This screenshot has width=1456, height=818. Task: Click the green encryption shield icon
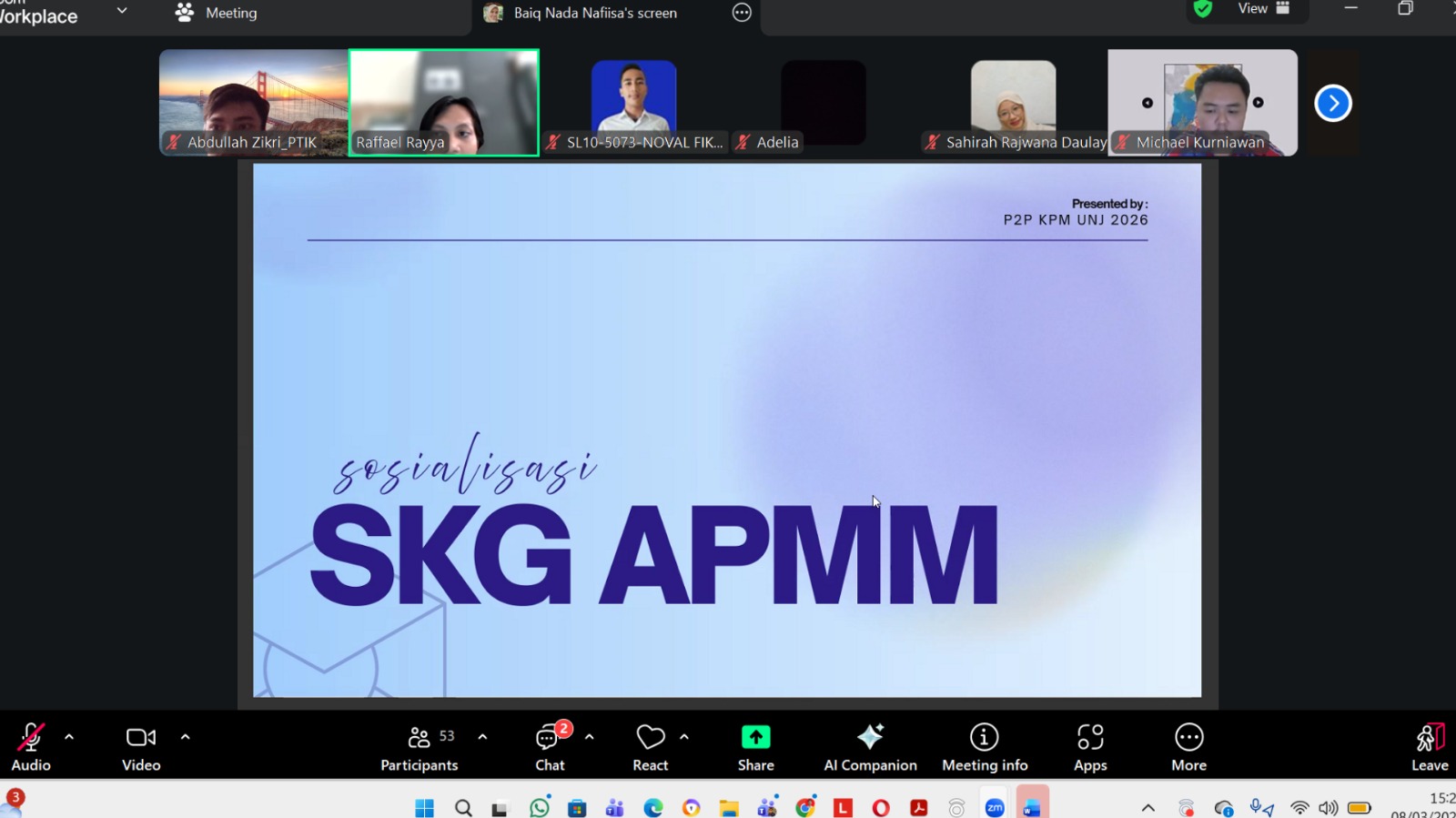(1203, 9)
